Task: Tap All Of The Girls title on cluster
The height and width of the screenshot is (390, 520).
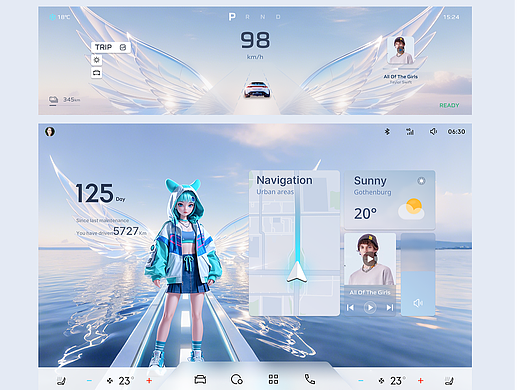Action: pos(400,77)
